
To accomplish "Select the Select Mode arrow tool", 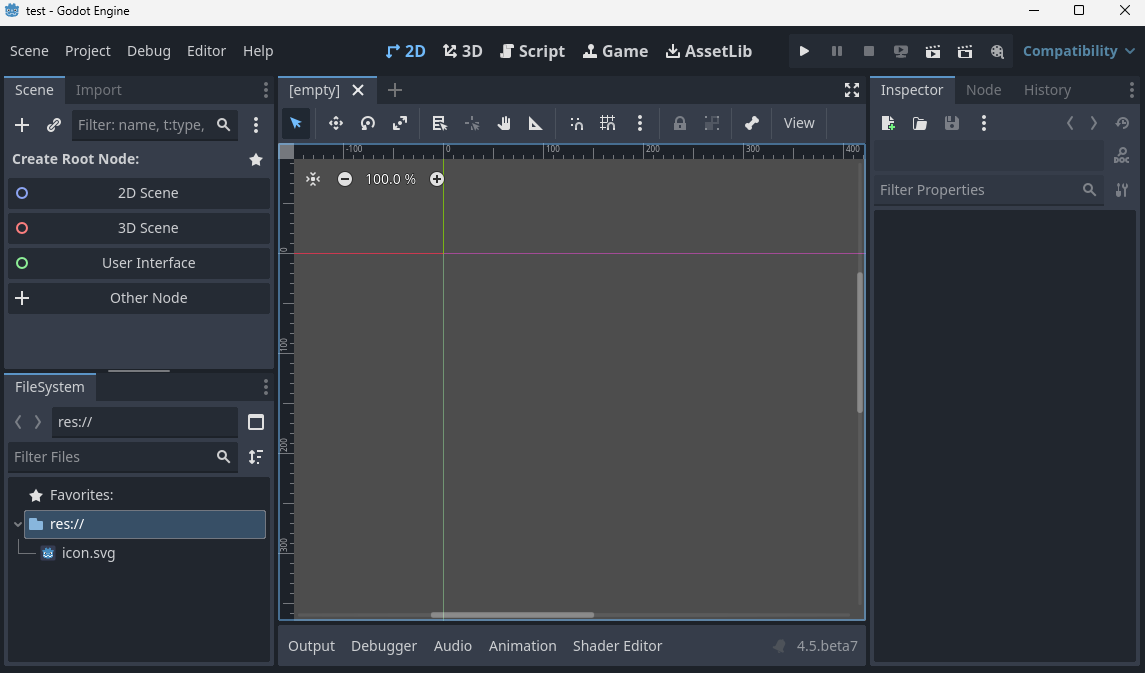I will (x=296, y=123).
